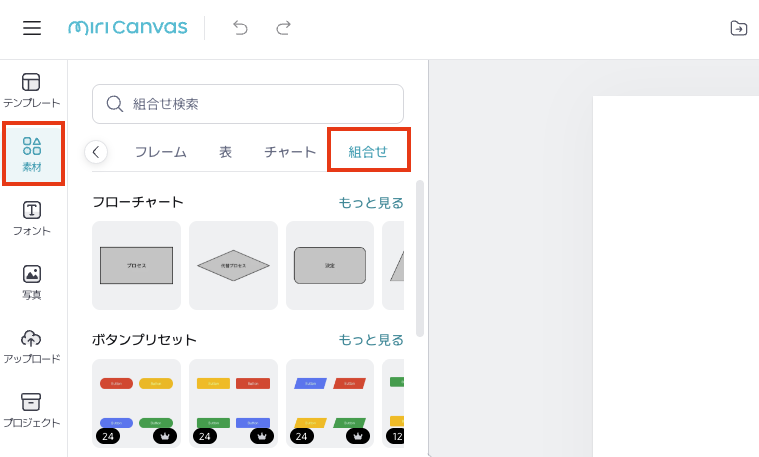Click もっと見る next to フローチャート
The width and height of the screenshot is (759, 457).
(370, 203)
